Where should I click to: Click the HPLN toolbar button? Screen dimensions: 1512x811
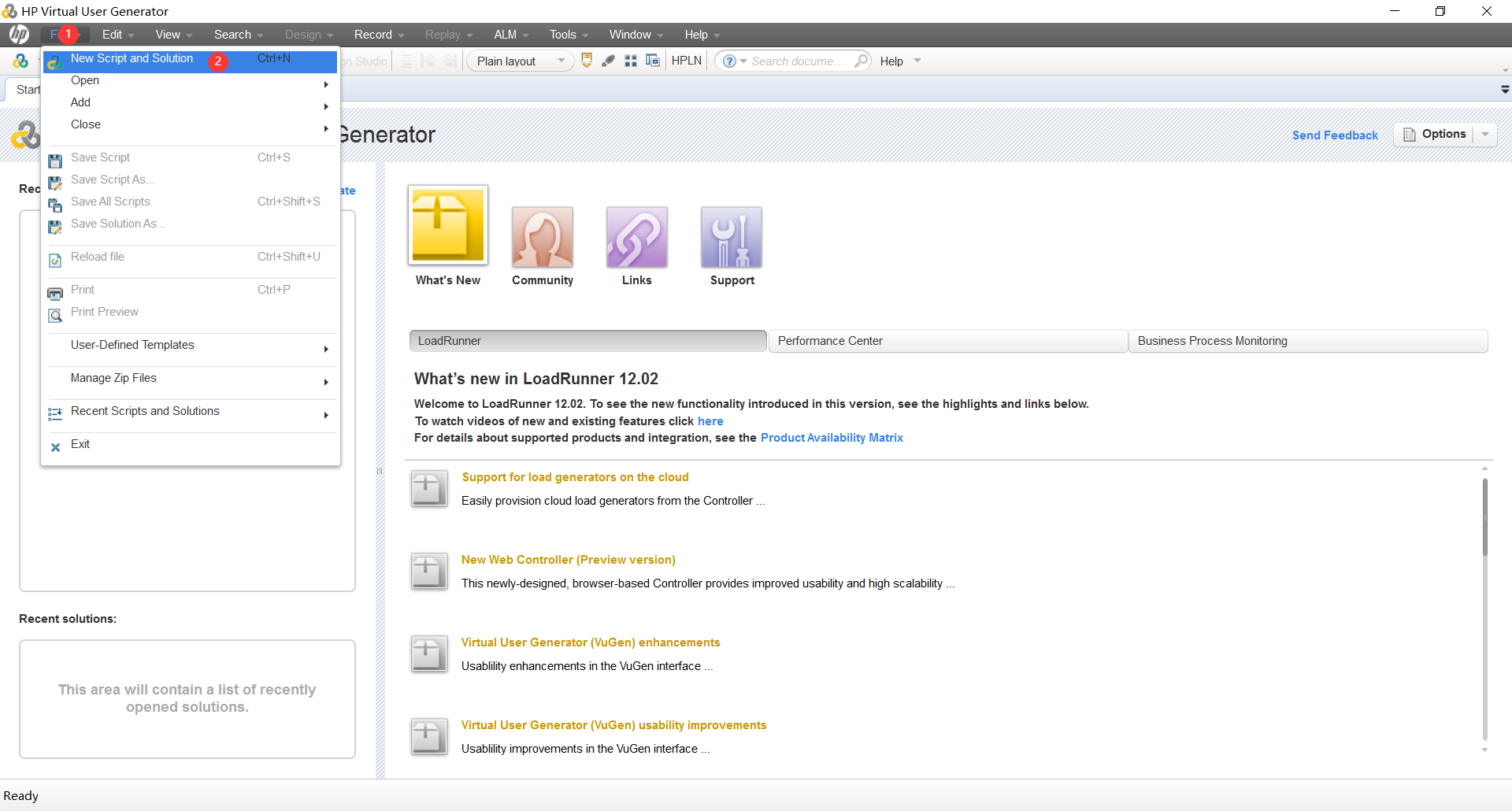coord(686,61)
